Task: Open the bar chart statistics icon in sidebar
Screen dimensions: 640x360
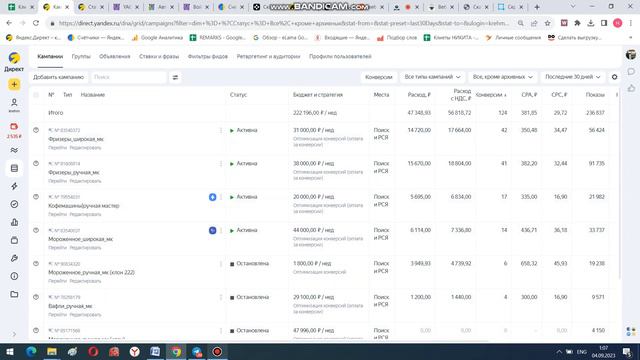Action: click(x=14, y=222)
